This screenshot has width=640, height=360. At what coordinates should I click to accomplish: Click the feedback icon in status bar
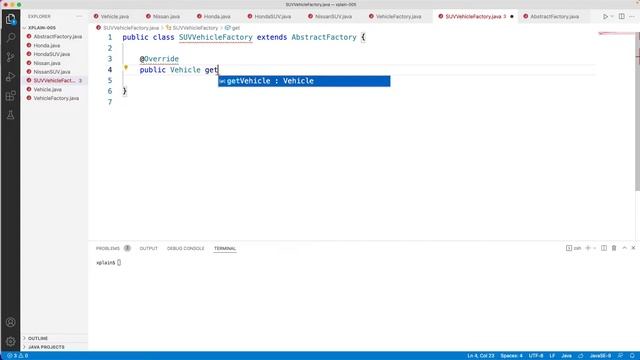coord(620,356)
